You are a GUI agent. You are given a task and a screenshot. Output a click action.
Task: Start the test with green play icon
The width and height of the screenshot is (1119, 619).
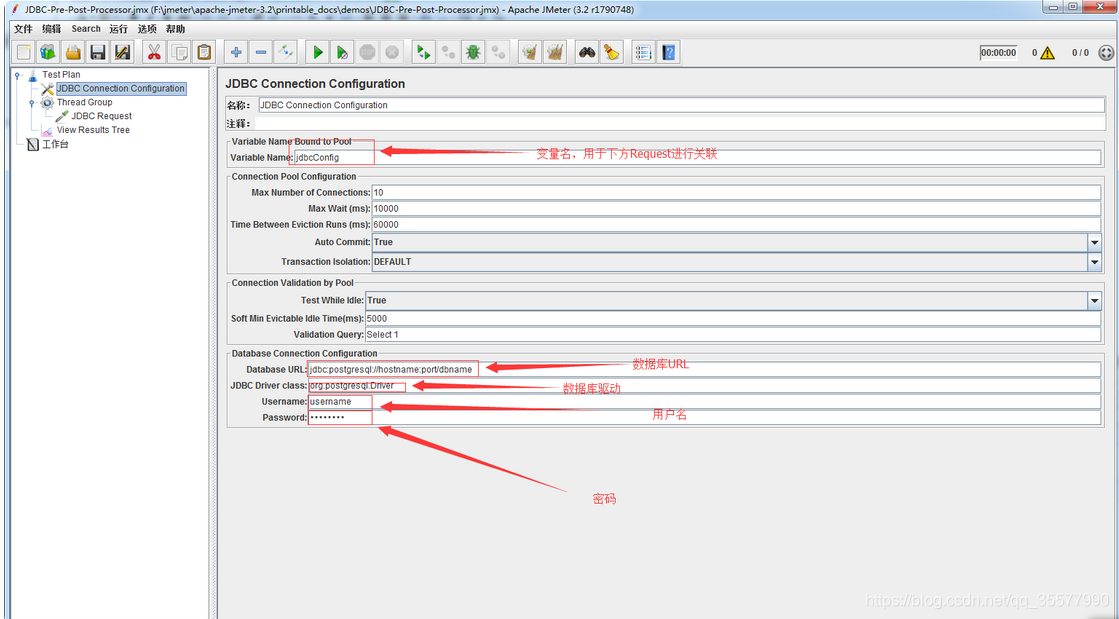318,52
